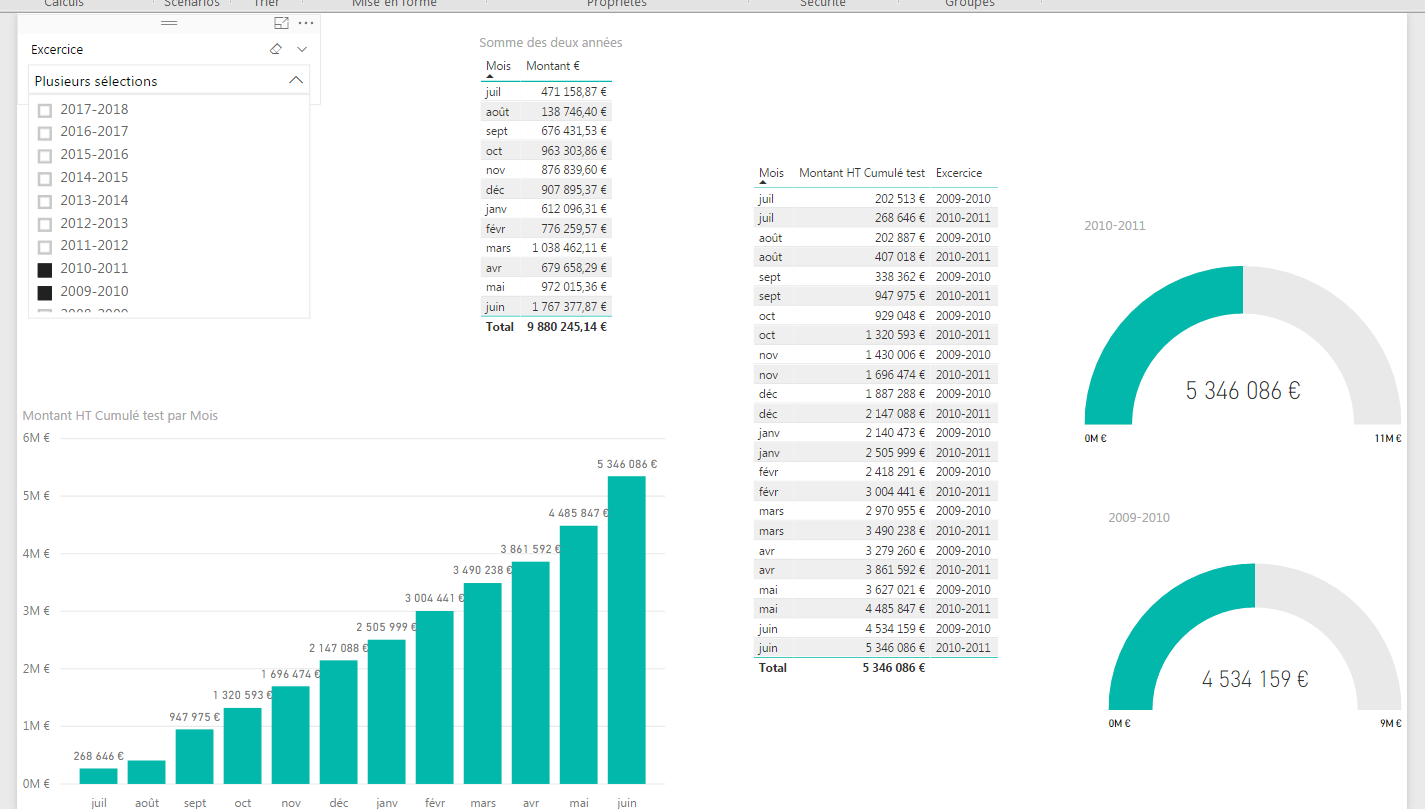Enable the 2015-2016 checkbox
This screenshot has height=809, width=1425.
coord(45,156)
